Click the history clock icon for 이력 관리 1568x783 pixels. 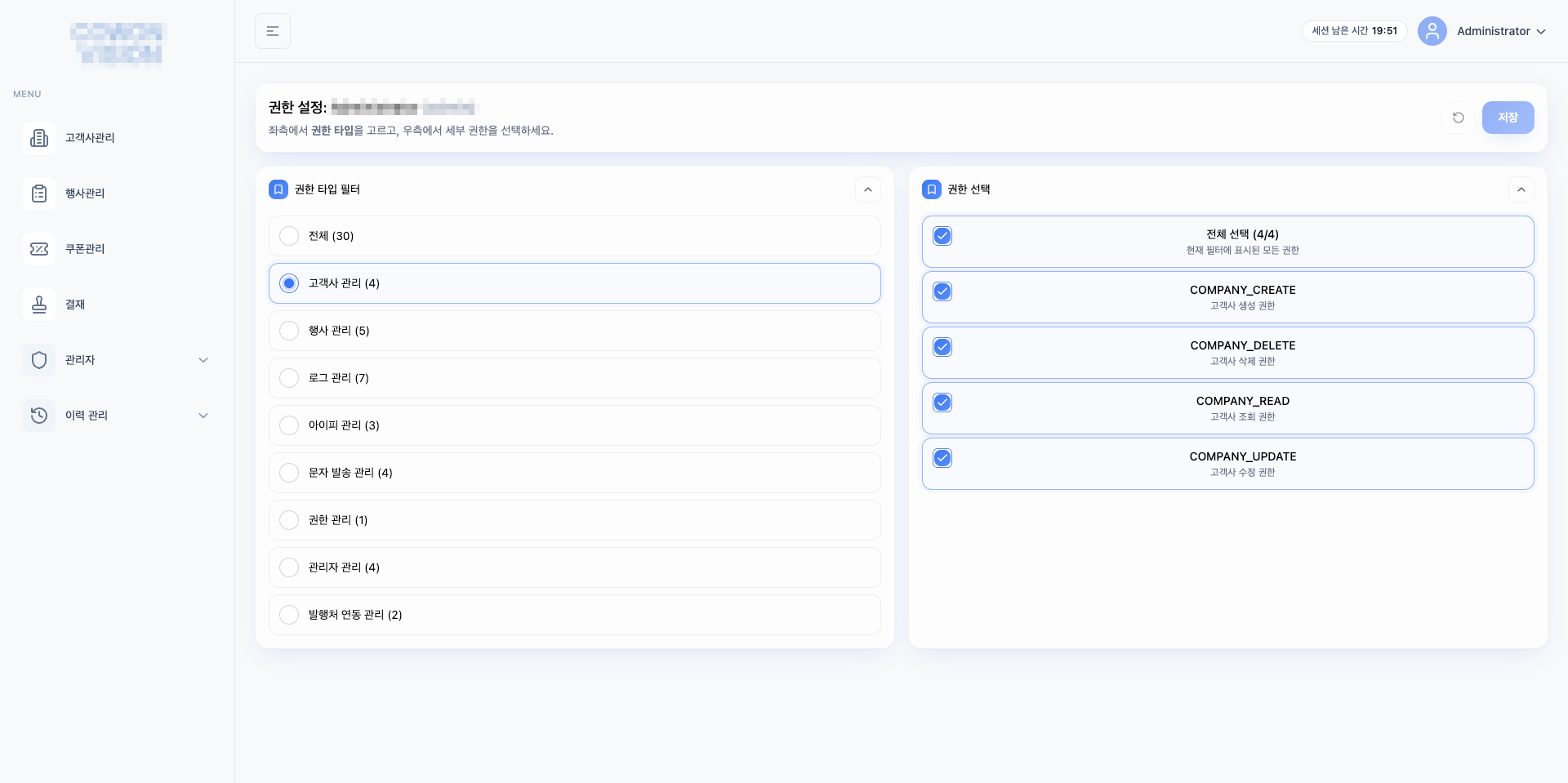coord(39,416)
